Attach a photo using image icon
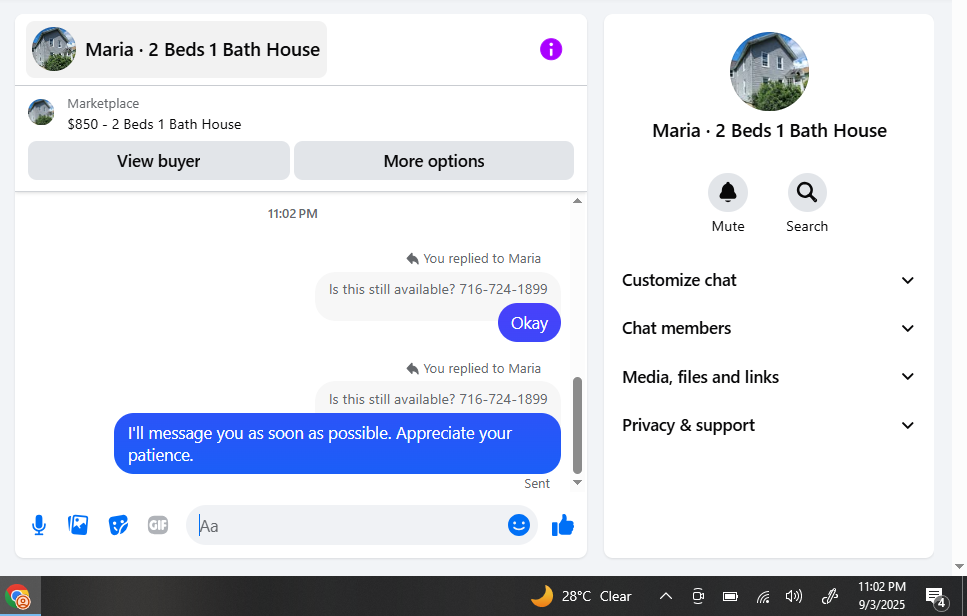The image size is (967, 616). [78, 525]
